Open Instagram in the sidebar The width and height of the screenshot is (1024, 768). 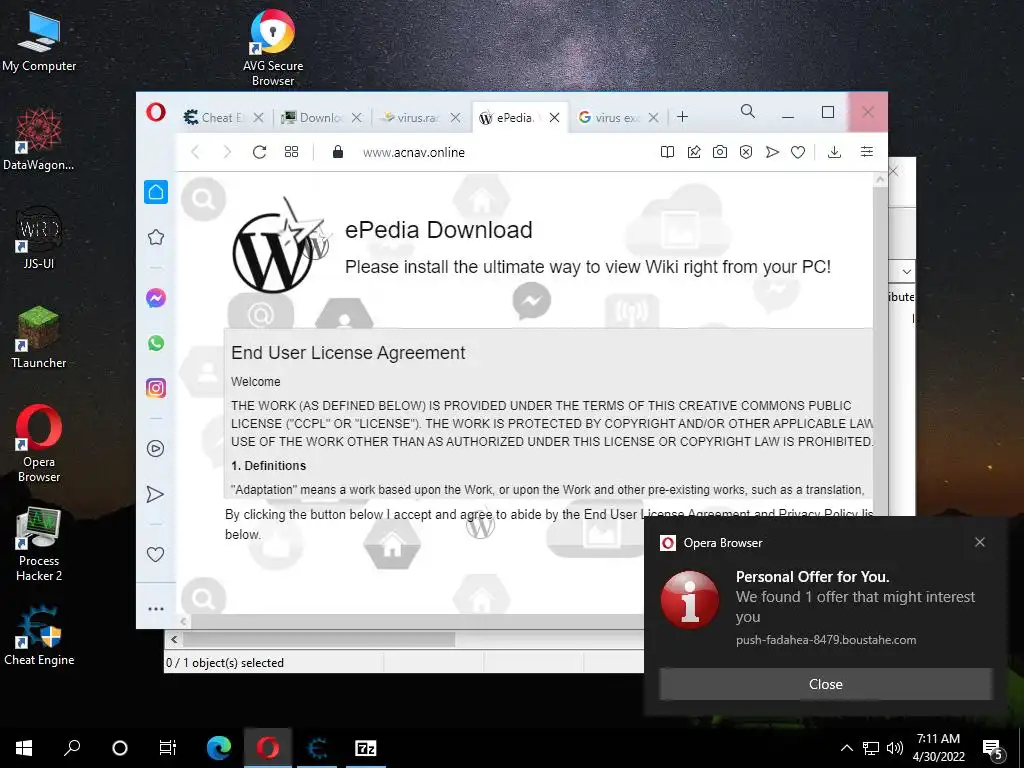155,388
